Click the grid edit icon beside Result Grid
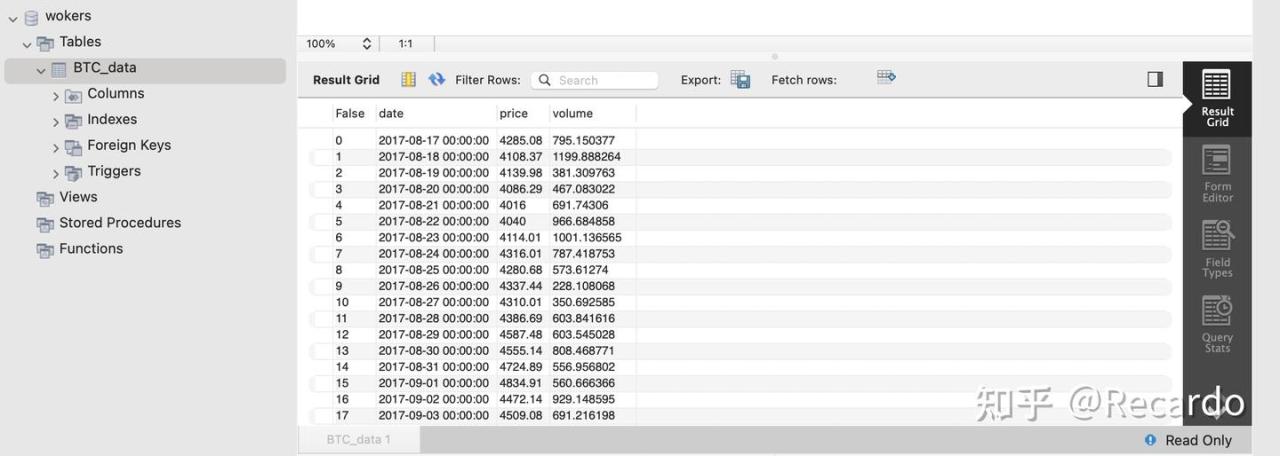Viewport: 1280px width, 456px height. (408, 80)
